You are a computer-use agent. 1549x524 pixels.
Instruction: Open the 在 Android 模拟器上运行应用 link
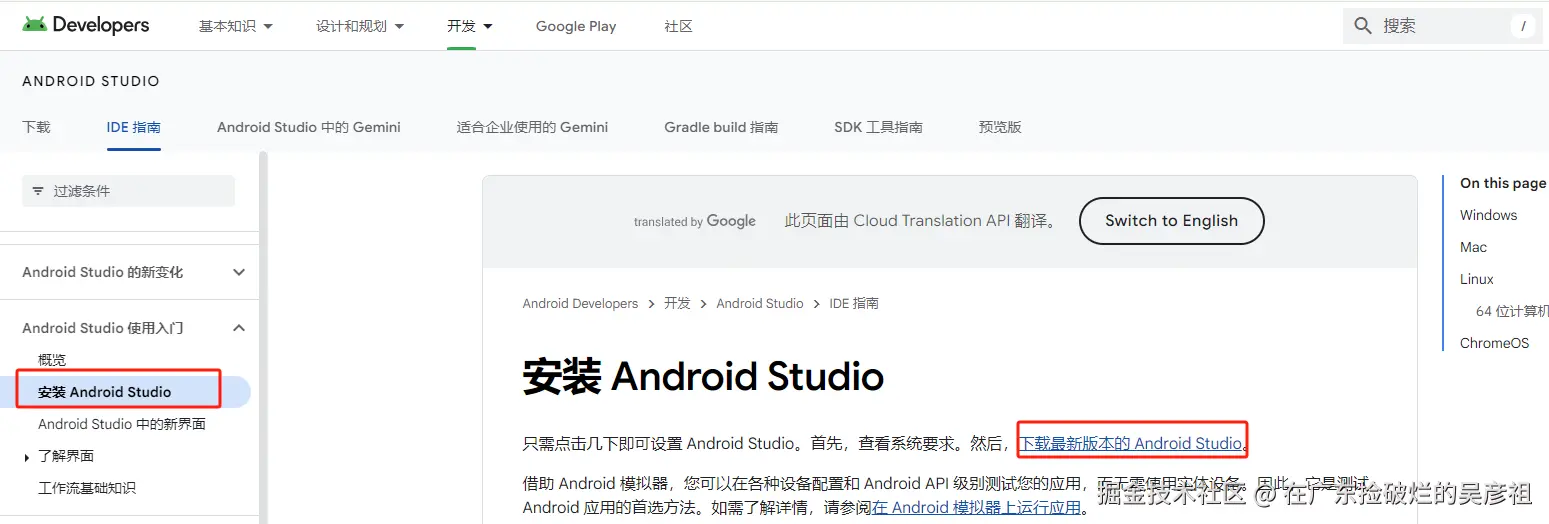[976, 507]
